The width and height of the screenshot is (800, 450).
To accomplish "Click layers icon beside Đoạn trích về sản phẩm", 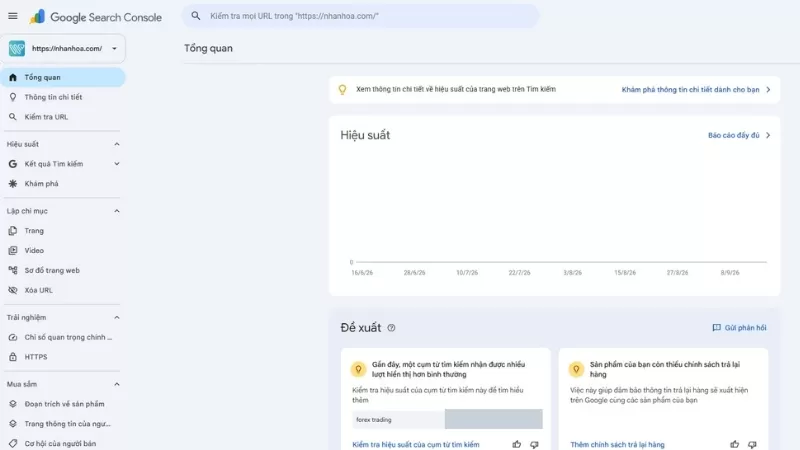I will tap(13, 404).
